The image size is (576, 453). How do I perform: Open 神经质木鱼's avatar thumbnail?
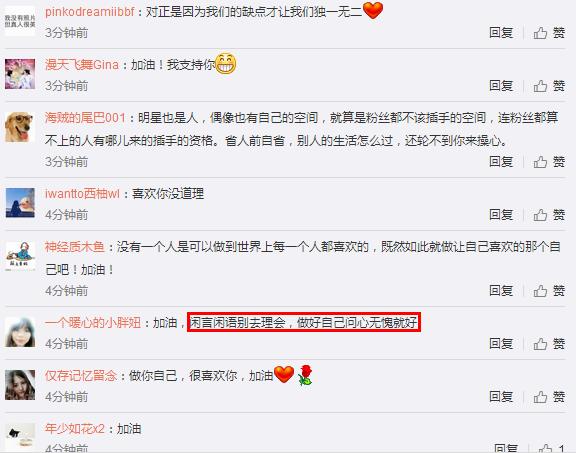point(20,256)
